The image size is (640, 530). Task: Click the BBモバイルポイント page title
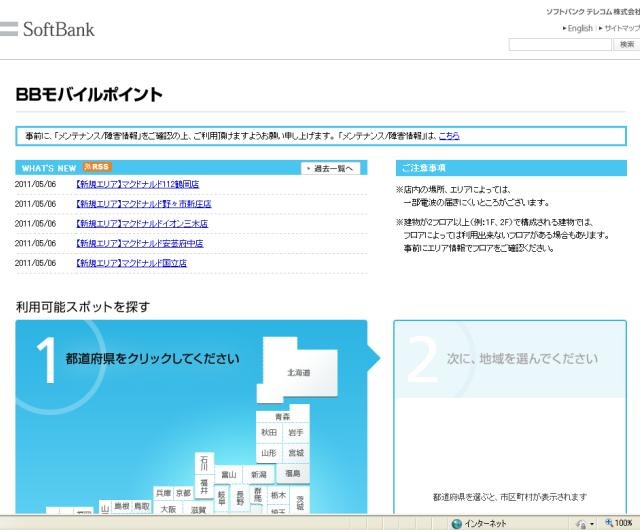pyautogui.click(x=89, y=94)
